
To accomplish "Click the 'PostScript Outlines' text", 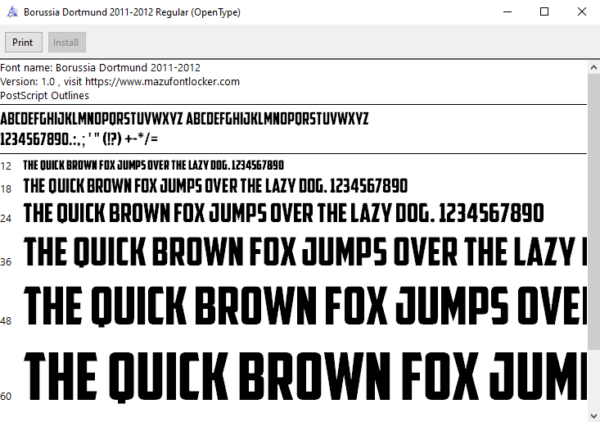I will tap(44, 95).
